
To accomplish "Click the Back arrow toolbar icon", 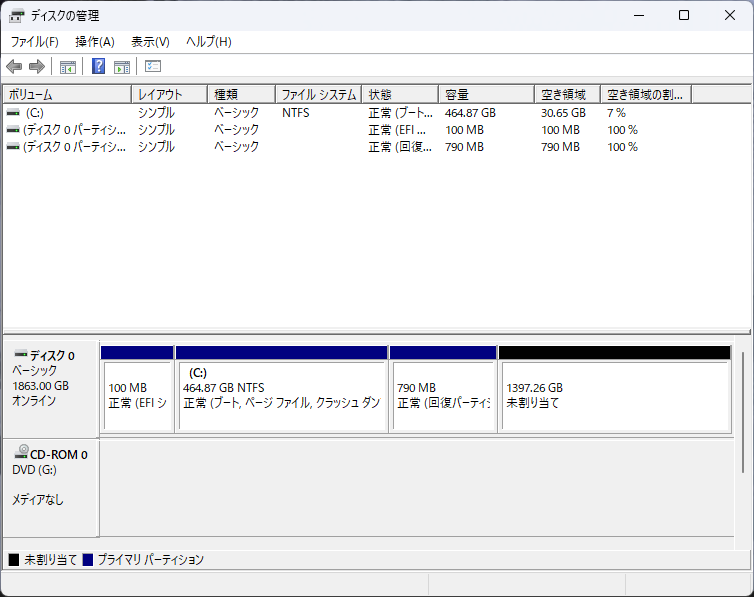I will tap(14, 67).
